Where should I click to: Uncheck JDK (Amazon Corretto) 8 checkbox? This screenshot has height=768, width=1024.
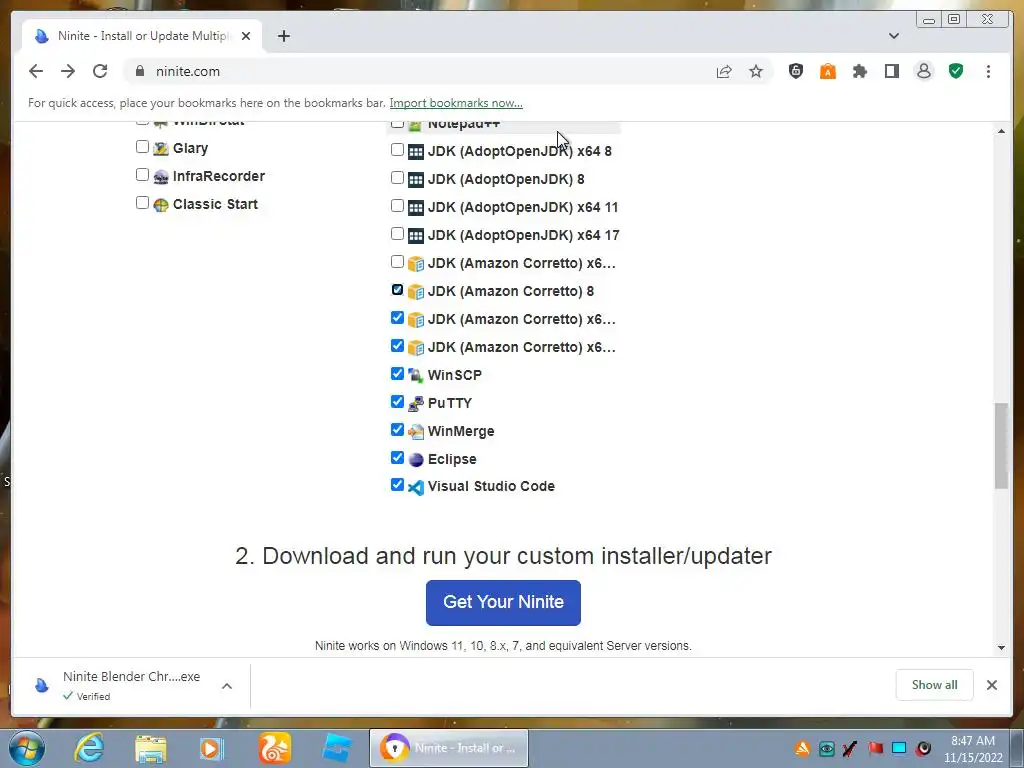point(397,289)
